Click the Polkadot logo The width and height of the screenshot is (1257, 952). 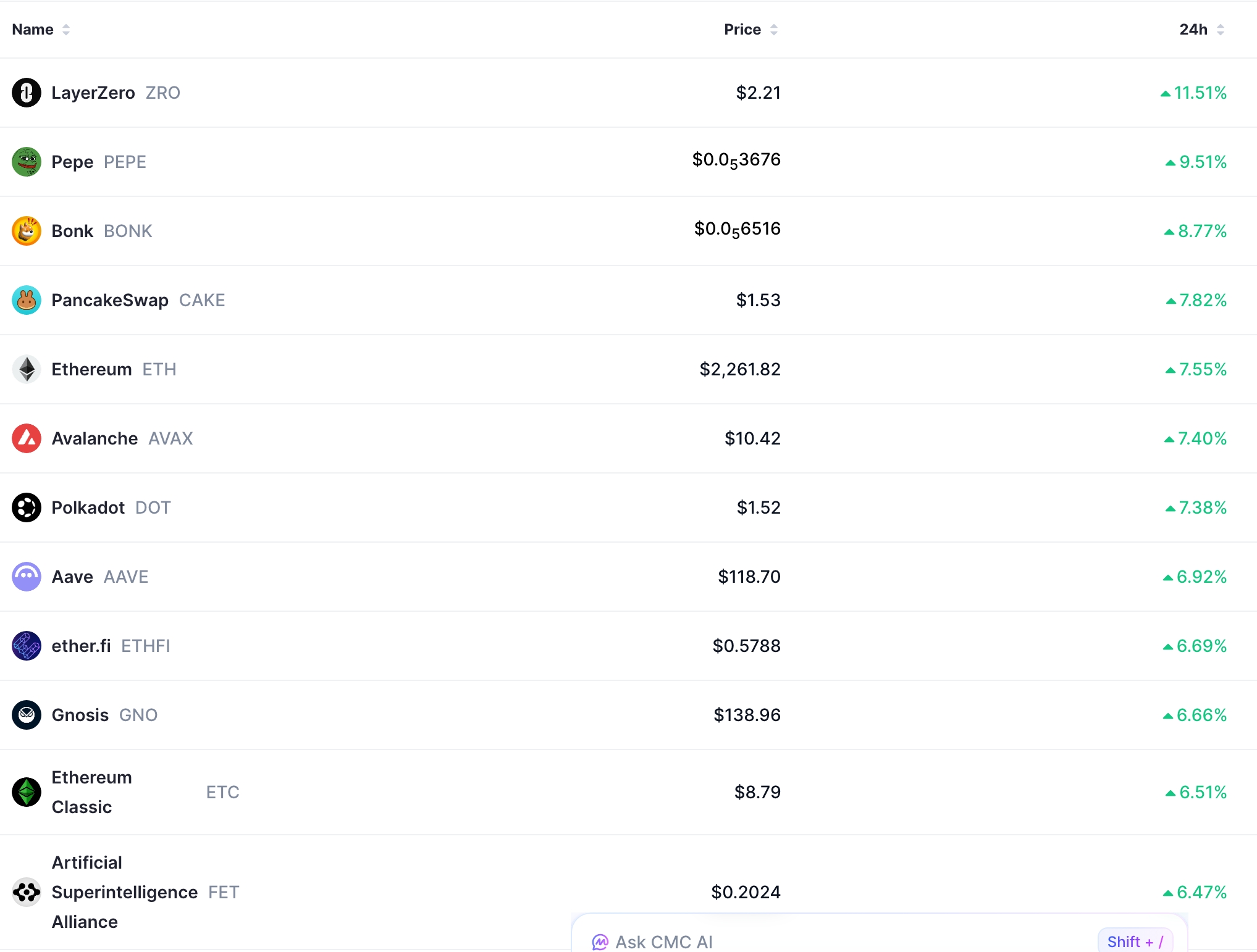26,507
